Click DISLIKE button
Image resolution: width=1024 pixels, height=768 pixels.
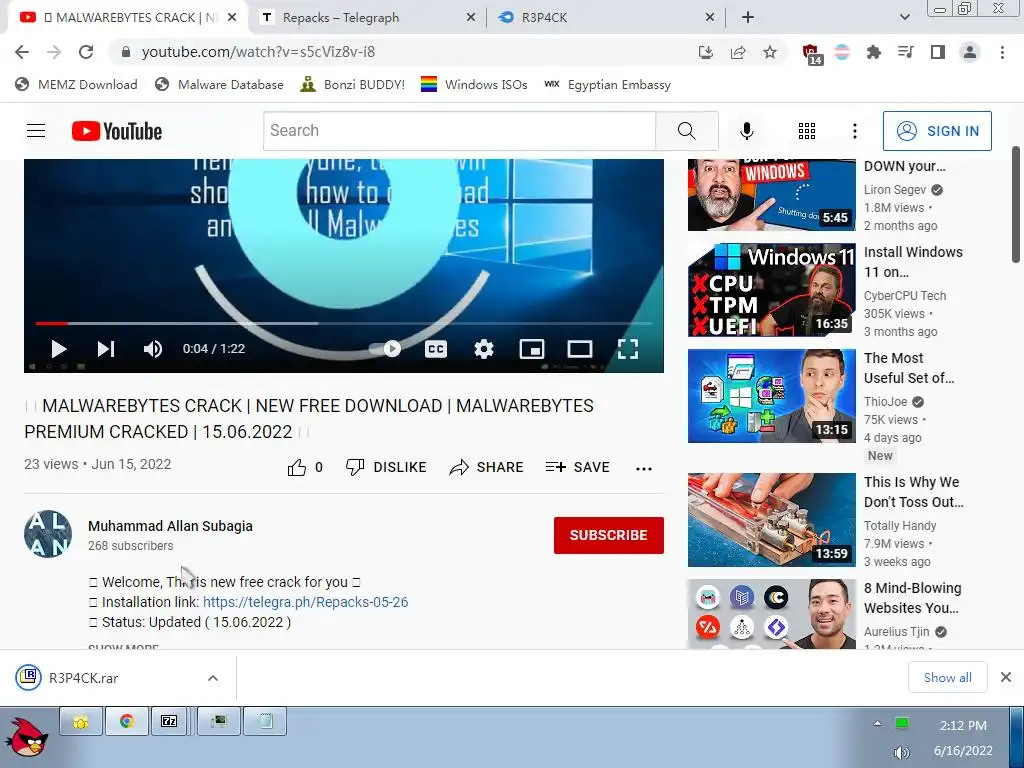386,468
